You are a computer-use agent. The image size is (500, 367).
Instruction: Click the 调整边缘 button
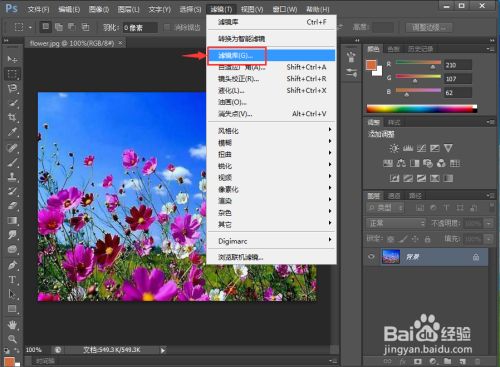coord(429,27)
